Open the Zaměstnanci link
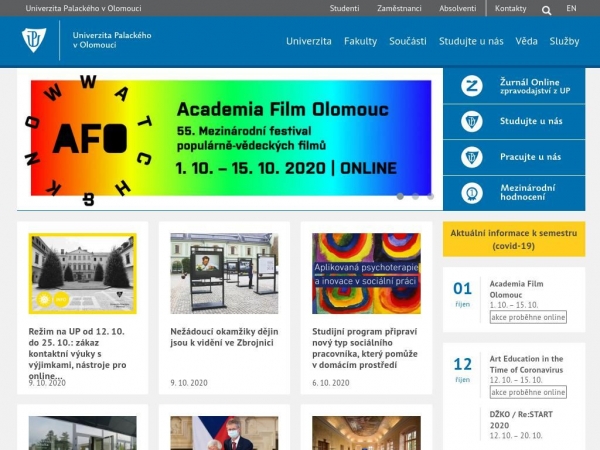Image resolution: width=600 pixels, height=450 pixels. [x=399, y=8]
